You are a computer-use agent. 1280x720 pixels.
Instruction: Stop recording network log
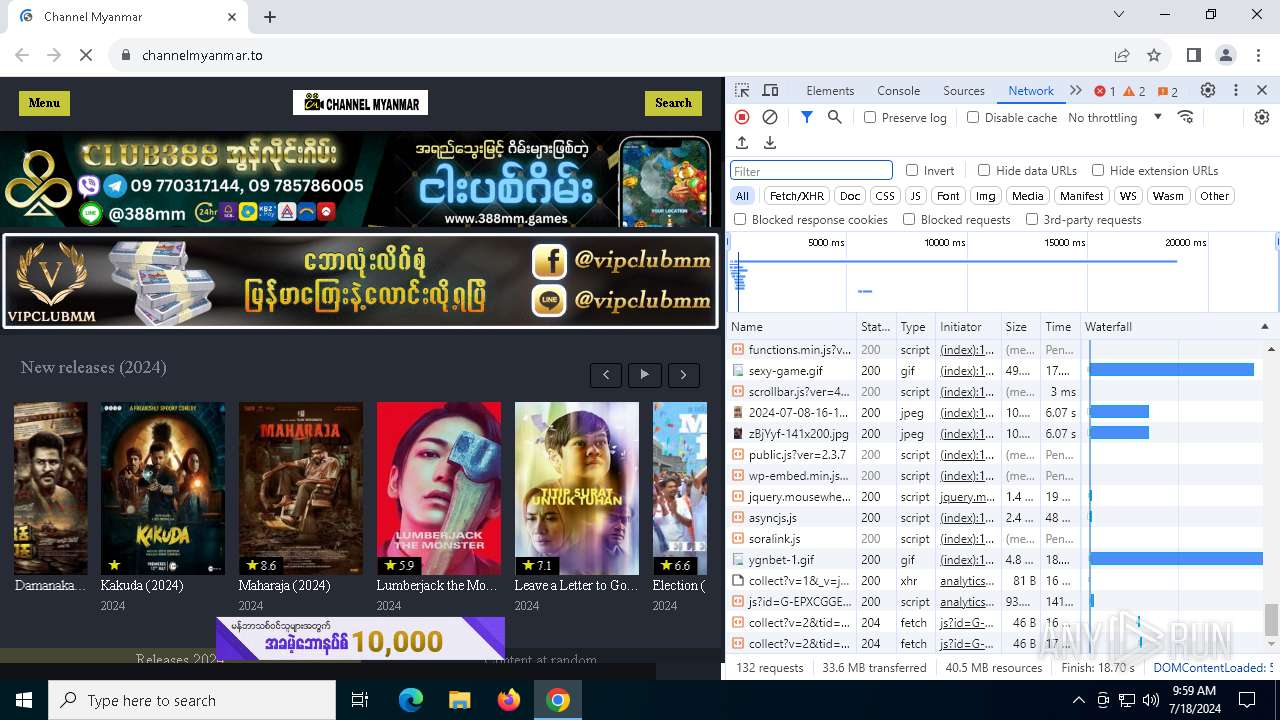point(742,117)
